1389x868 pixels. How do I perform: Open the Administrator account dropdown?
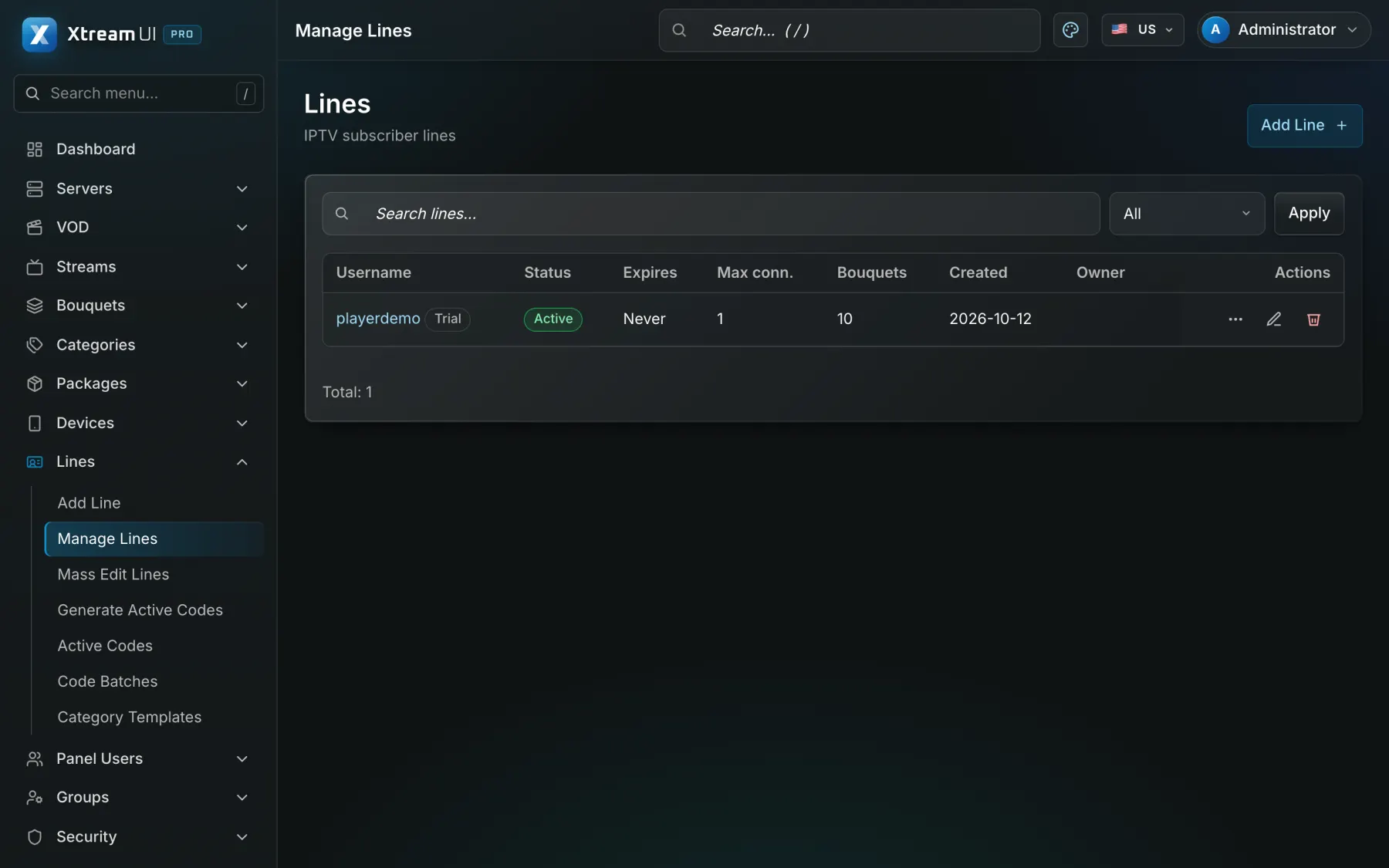1284,30
